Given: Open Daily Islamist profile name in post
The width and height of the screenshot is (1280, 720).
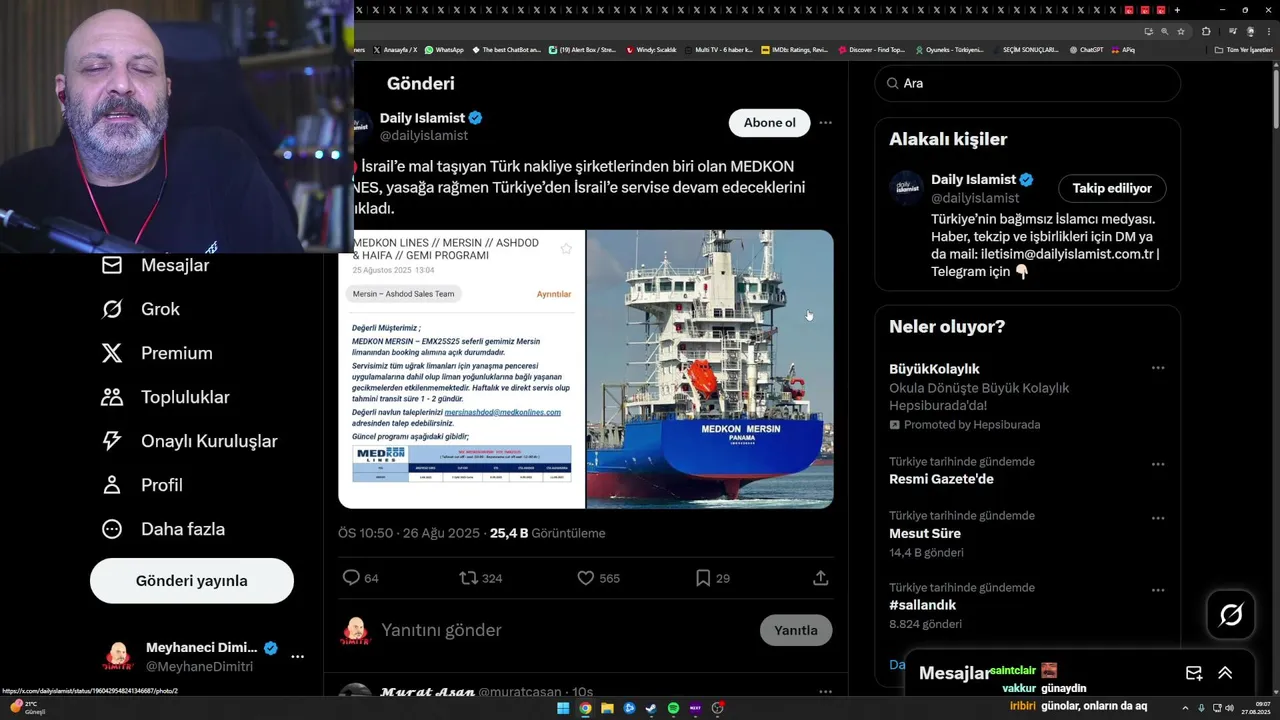Looking at the screenshot, I should tap(422, 118).
